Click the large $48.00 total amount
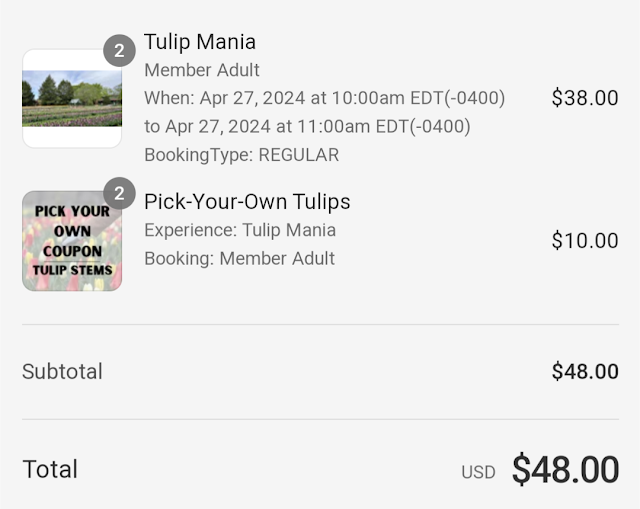The image size is (640, 509). pos(566,469)
